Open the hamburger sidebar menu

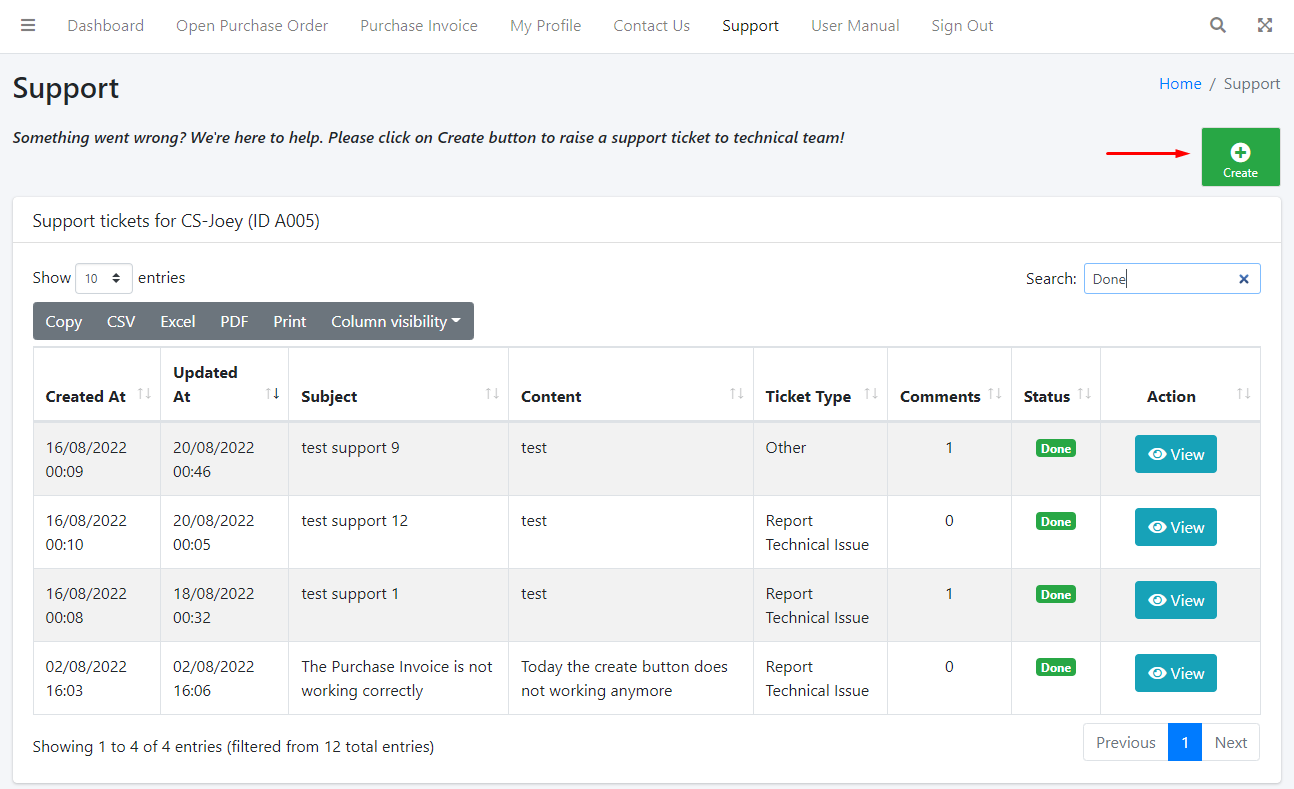(x=28, y=26)
